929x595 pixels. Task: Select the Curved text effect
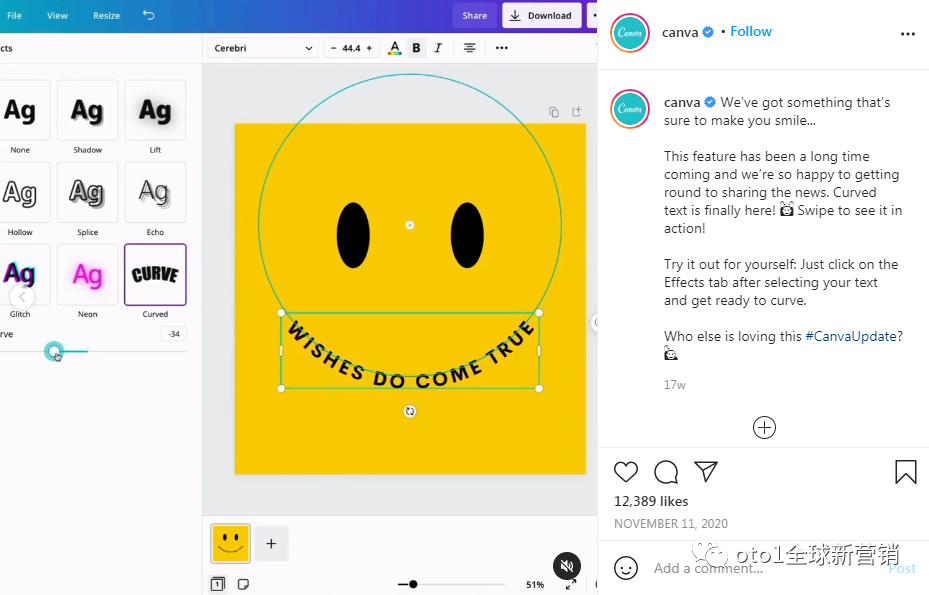155,274
